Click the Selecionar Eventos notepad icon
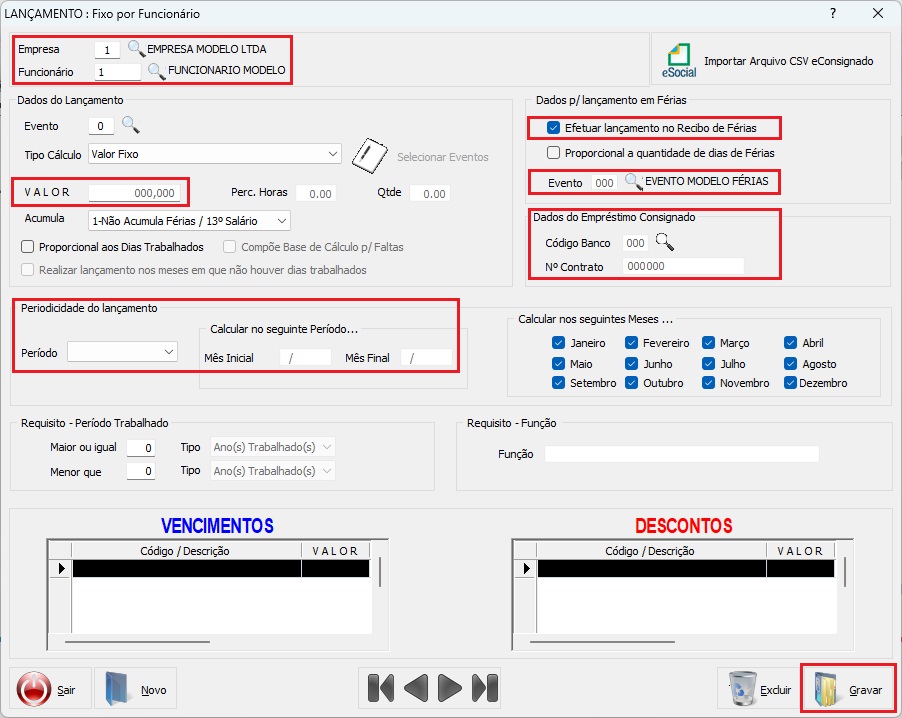Image resolution: width=902 pixels, height=718 pixels. pyautogui.click(x=369, y=155)
